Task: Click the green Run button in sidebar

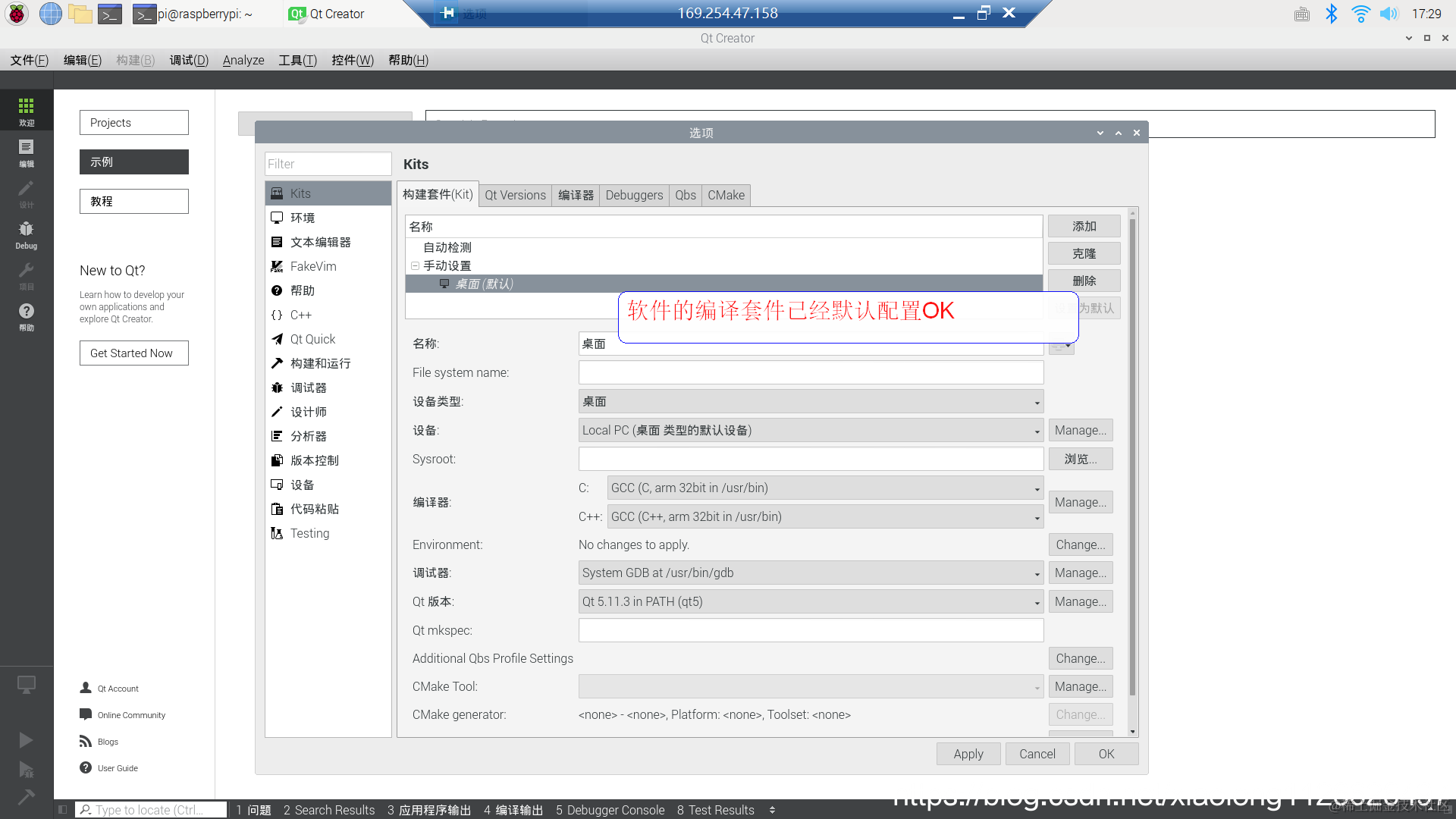Action: (x=26, y=739)
